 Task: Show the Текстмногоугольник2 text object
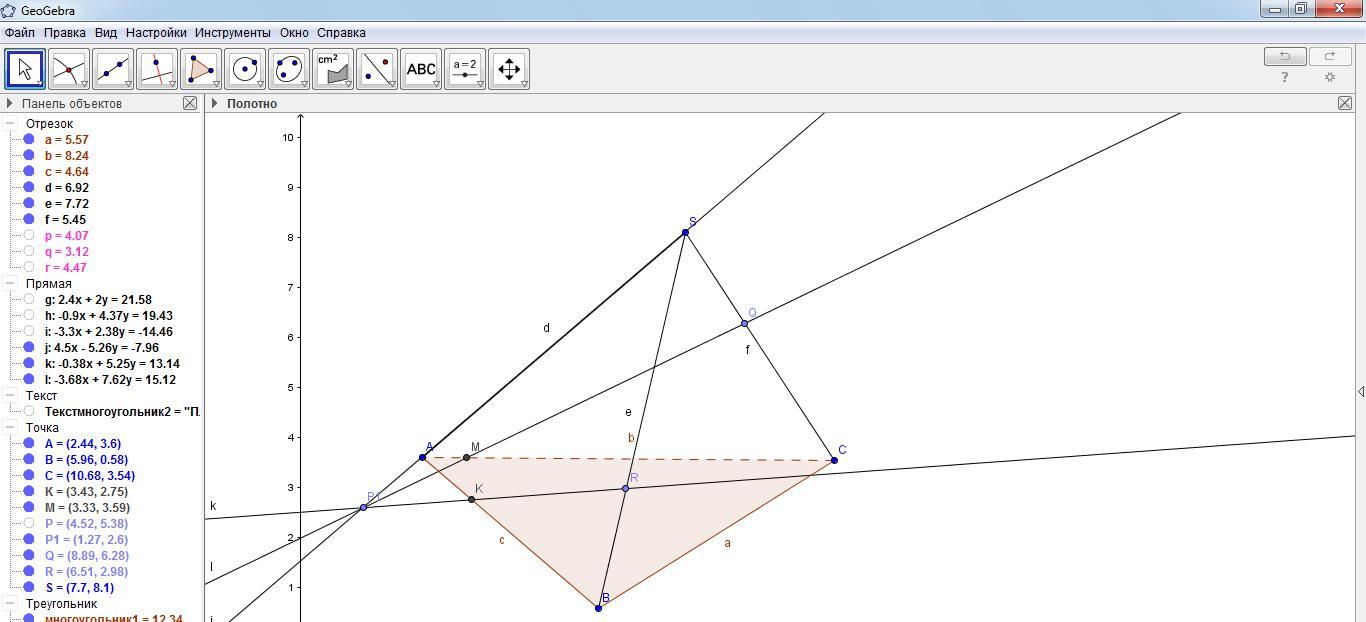[x=29, y=412]
